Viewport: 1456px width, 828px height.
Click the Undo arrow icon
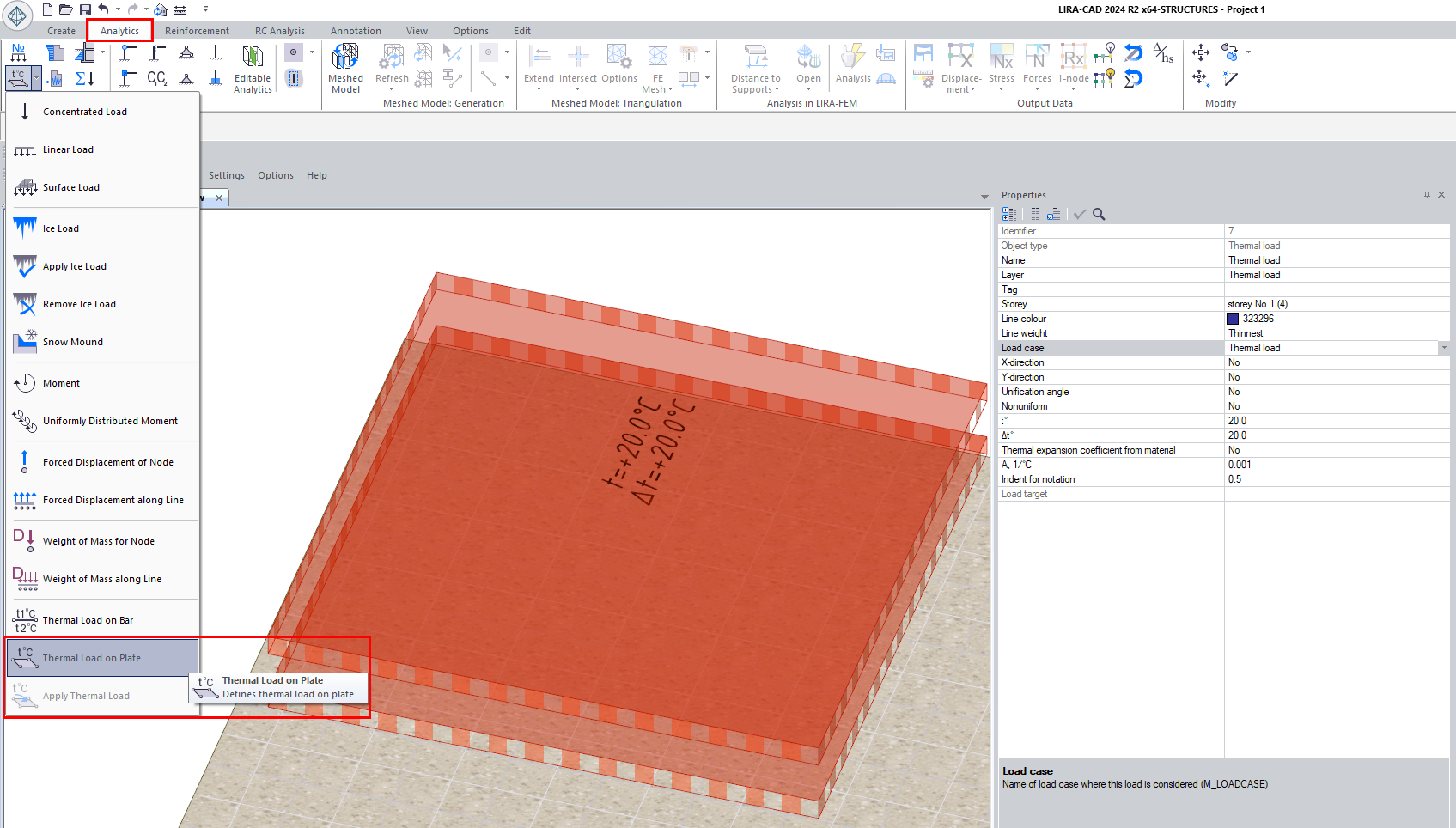104,9
